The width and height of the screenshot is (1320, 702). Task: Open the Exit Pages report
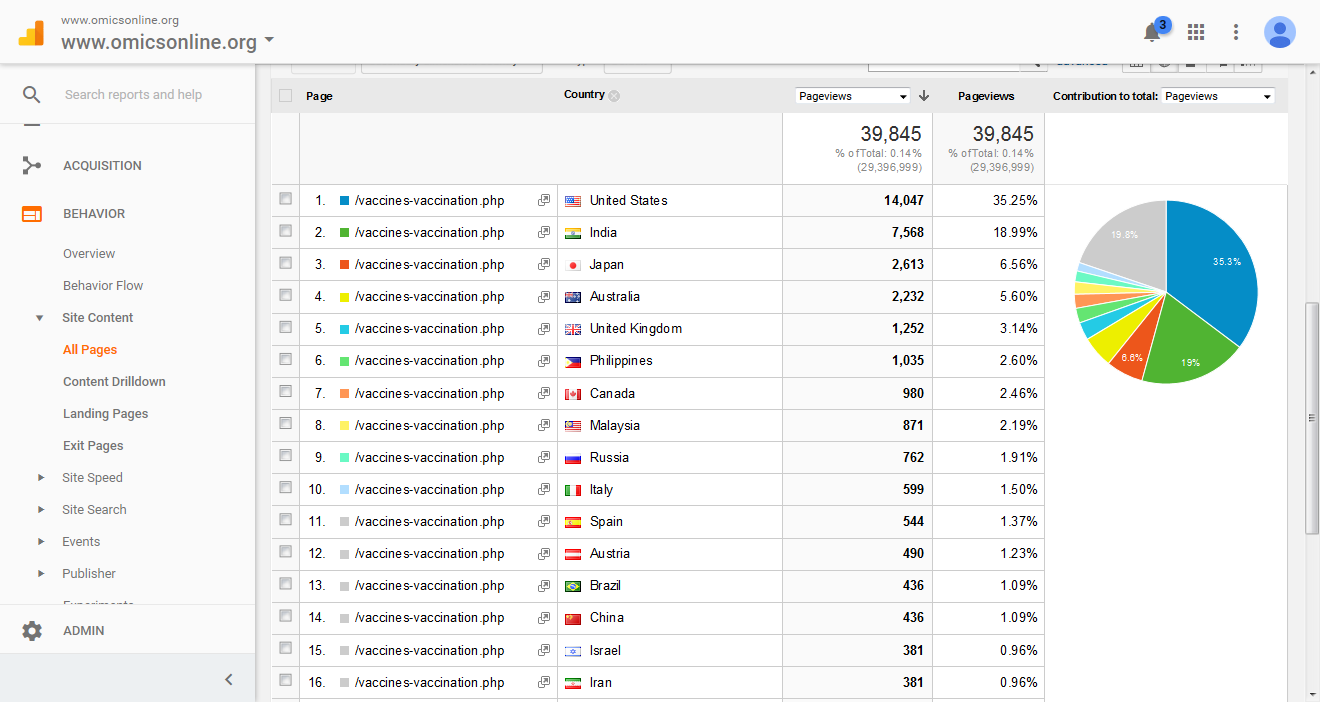pos(93,446)
